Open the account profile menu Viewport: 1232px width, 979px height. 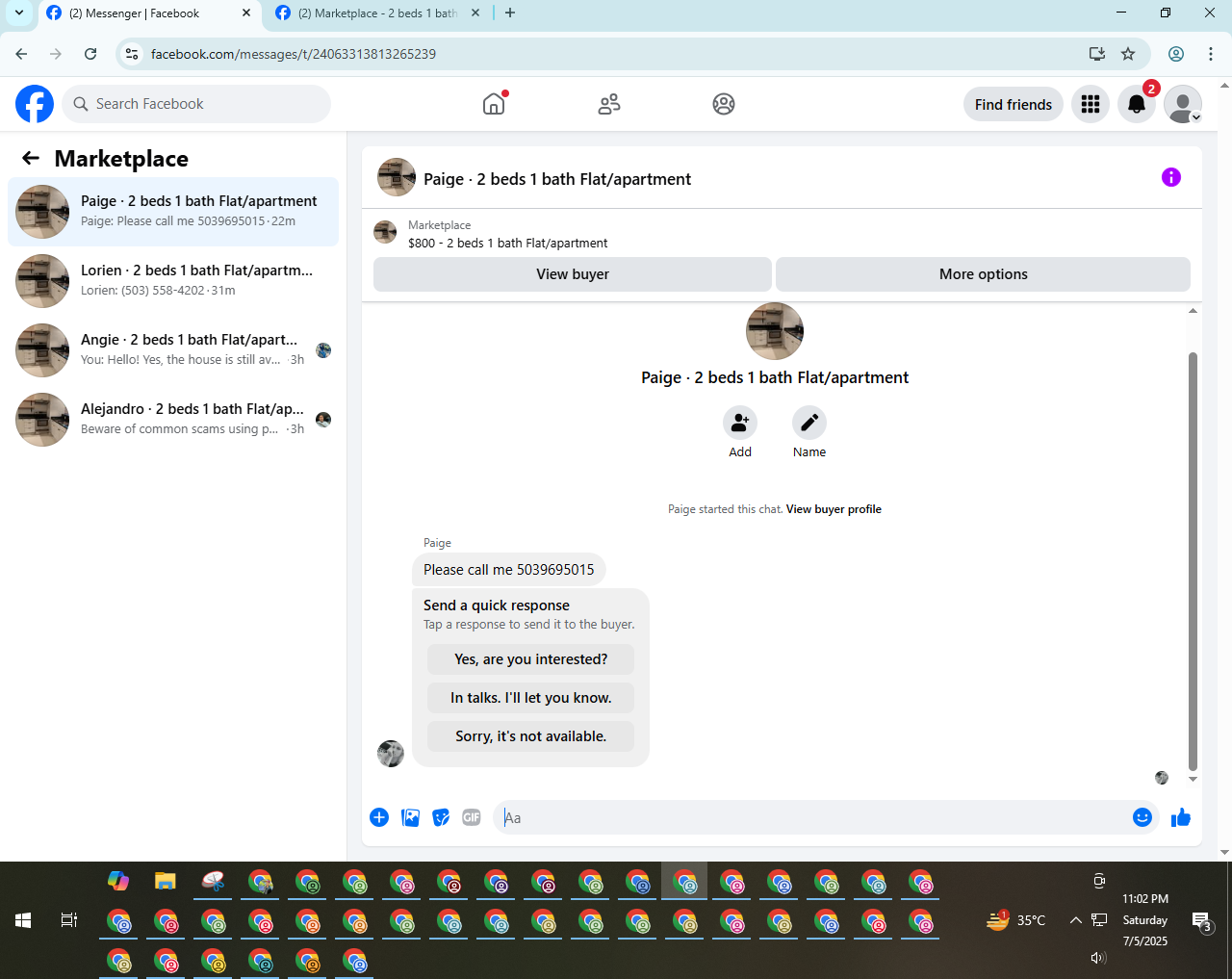pos(1183,104)
